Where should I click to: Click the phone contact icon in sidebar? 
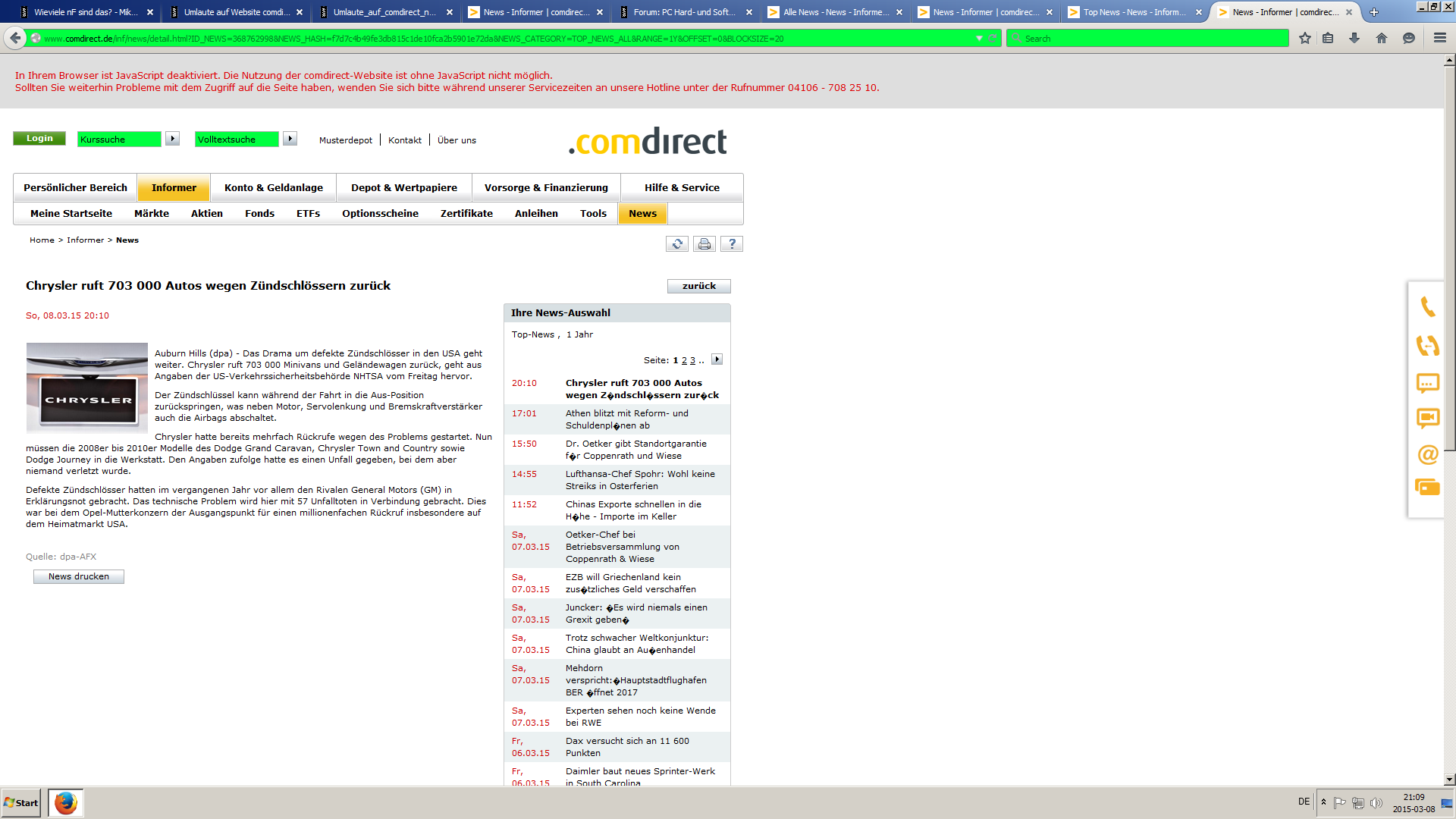coord(1428,306)
